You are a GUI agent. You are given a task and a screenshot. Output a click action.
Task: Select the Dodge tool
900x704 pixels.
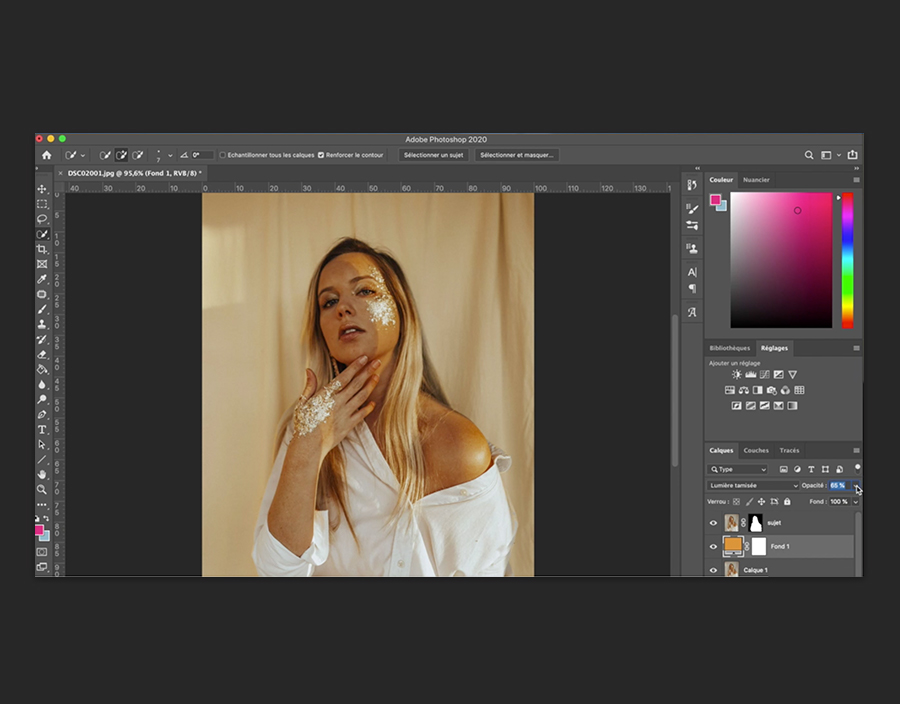point(42,399)
